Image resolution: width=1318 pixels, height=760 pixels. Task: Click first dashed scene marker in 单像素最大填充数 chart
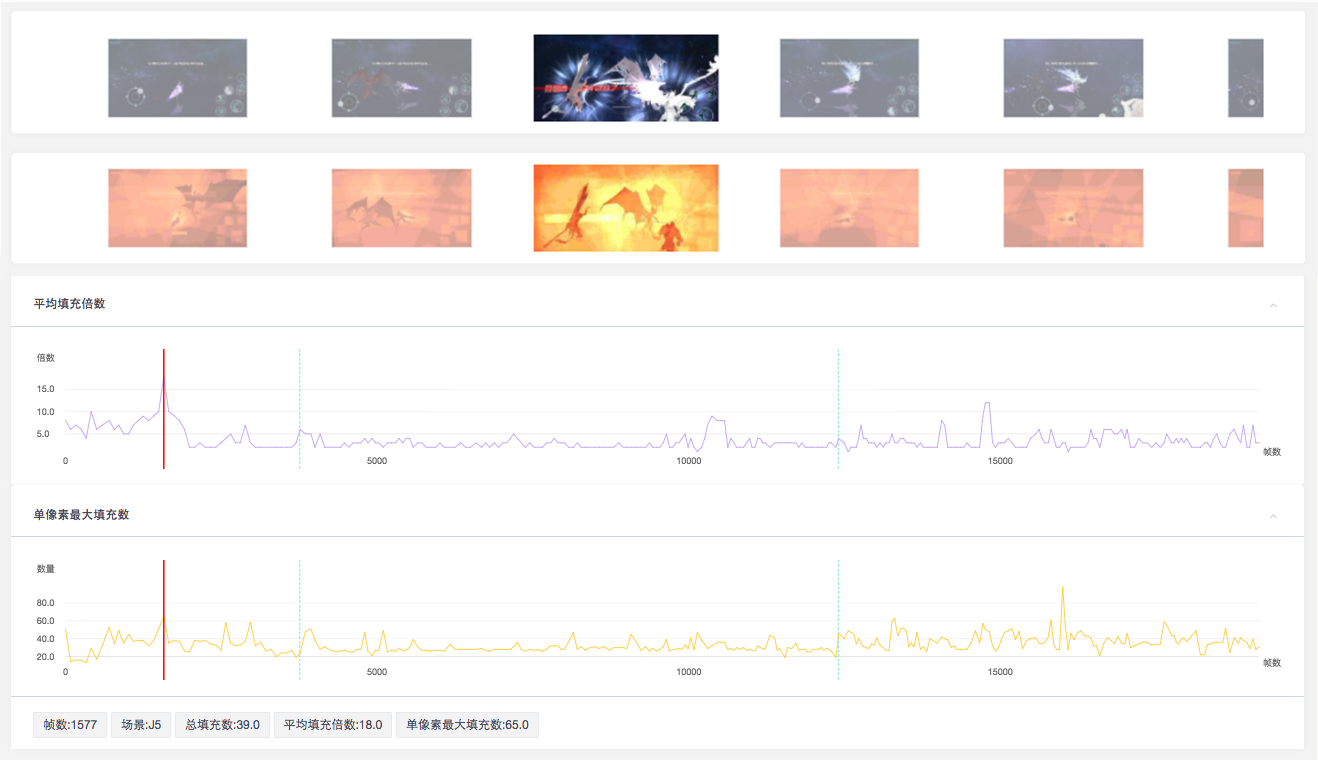pos(299,620)
